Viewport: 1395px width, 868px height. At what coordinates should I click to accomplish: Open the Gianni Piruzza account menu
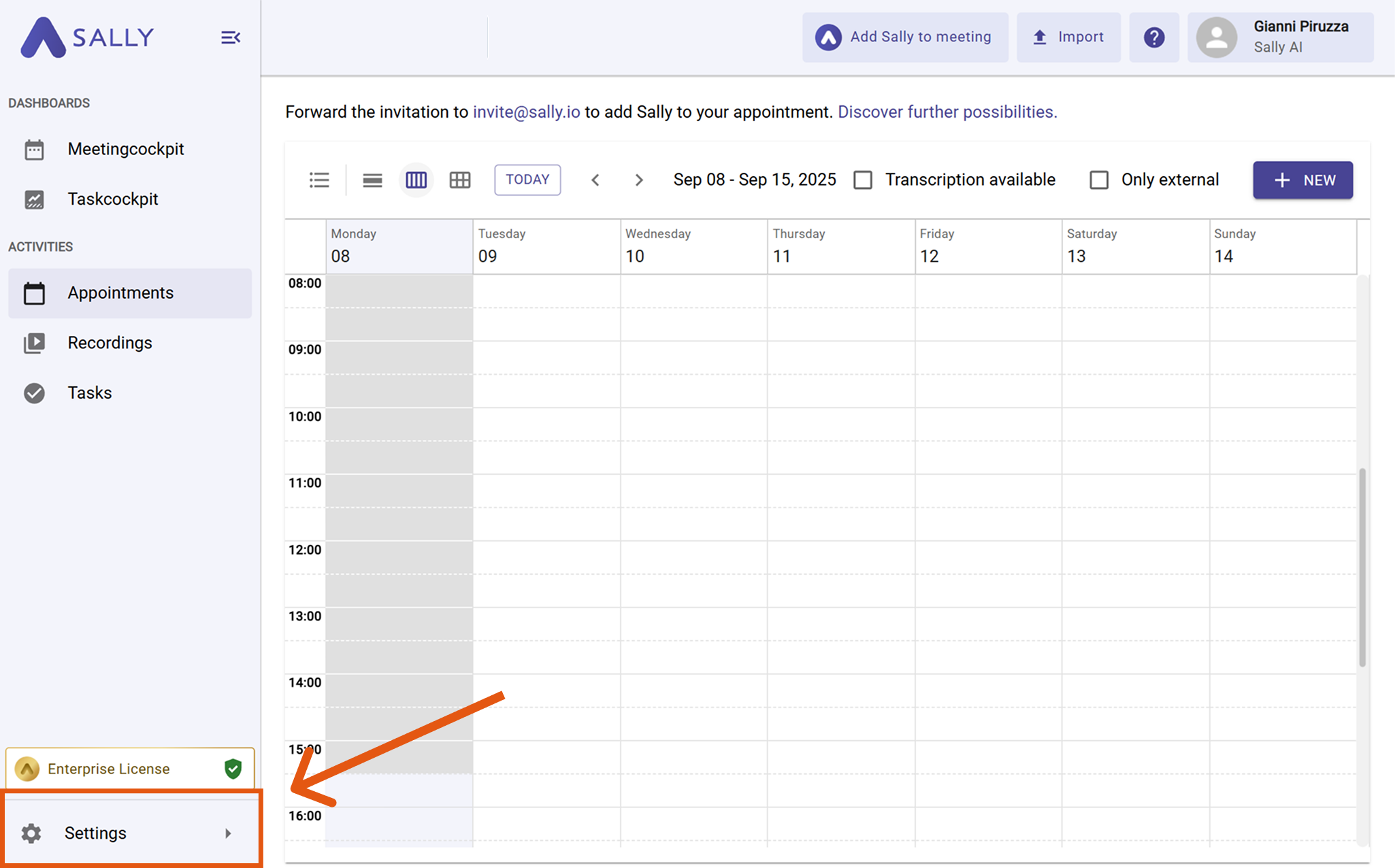click(1280, 37)
